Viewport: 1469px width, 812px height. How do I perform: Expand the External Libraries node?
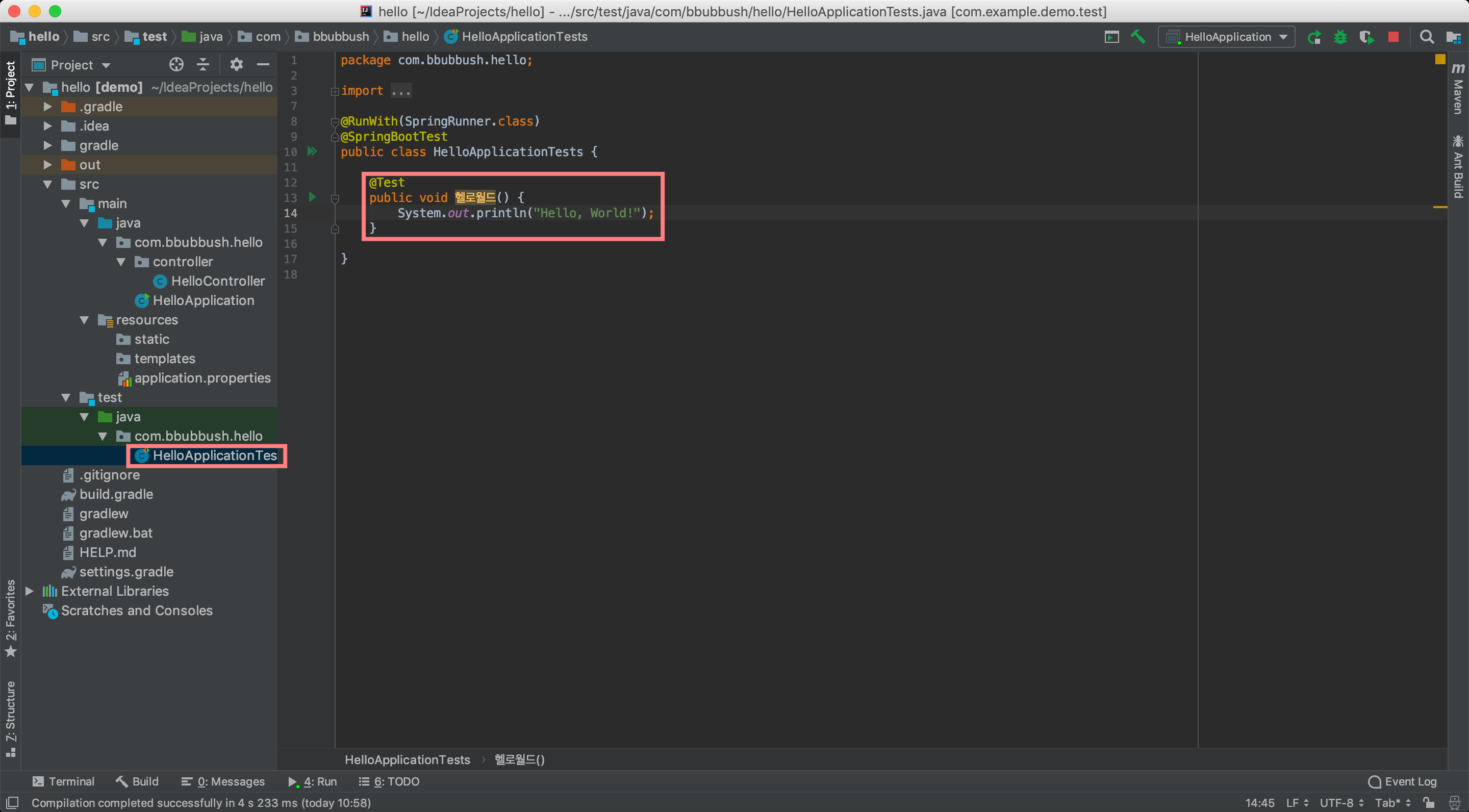point(30,591)
